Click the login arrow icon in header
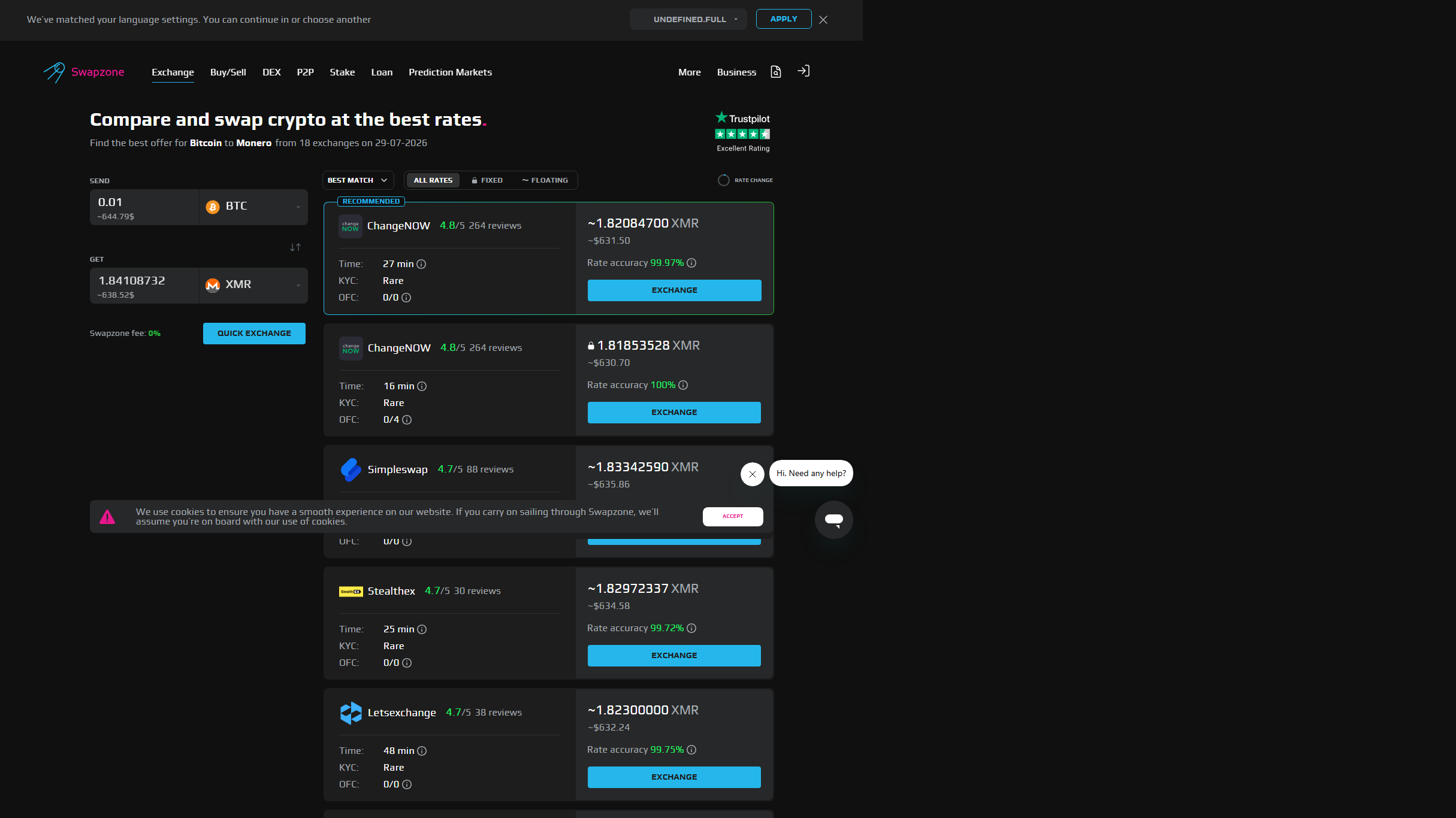This screenshot has width=1456, height=818. tap(803, 71)
